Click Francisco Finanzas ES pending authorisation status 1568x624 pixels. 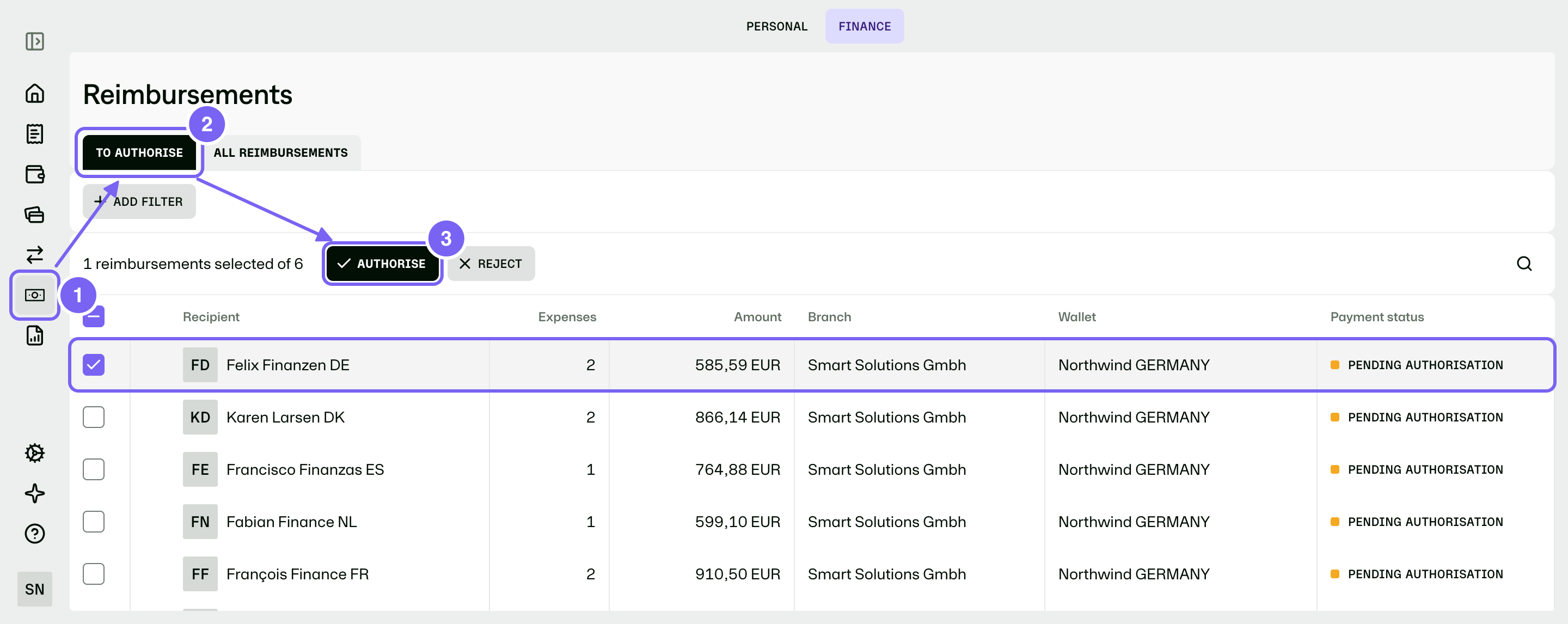pos(1417,469)
